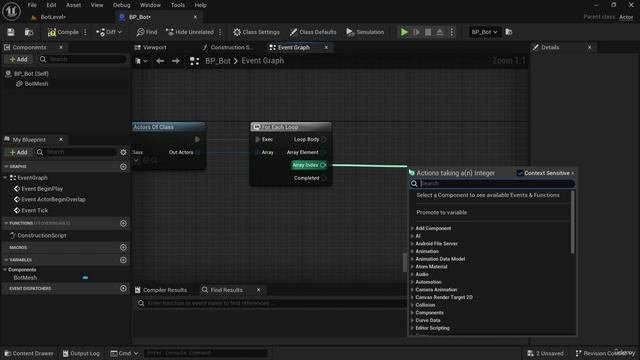Click the Save icon in the toolbar
The height and width of the screenshot is (360, 640).
11,32
